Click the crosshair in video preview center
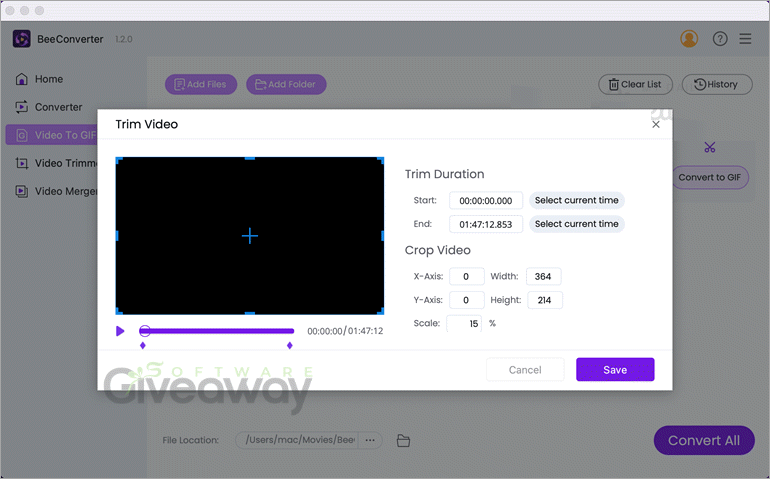This screenshot has width=770, height=479. [x=250, y=236]
